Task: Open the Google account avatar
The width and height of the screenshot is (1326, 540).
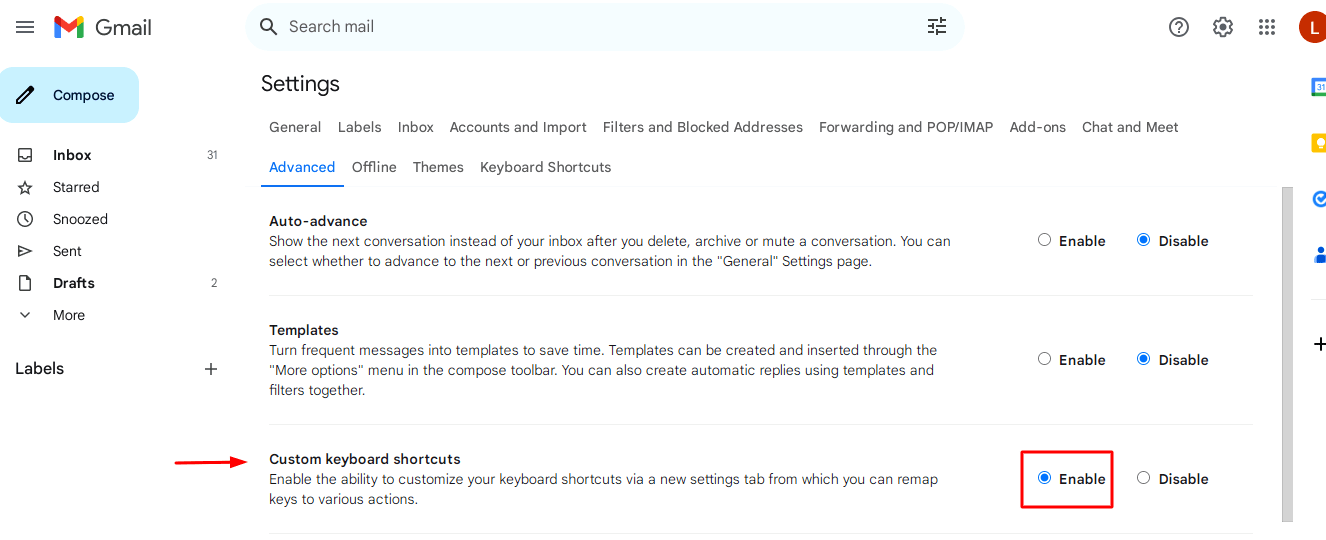Action: click(x=1312, y=27)
